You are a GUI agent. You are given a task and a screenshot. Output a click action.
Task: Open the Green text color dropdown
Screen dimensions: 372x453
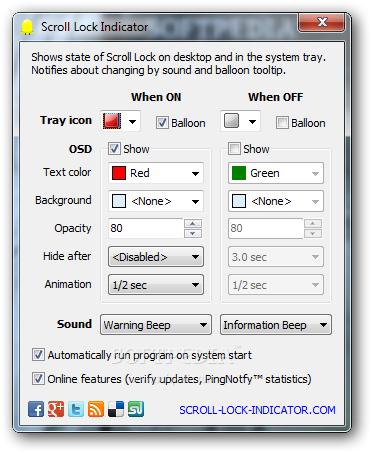point(276,173)
